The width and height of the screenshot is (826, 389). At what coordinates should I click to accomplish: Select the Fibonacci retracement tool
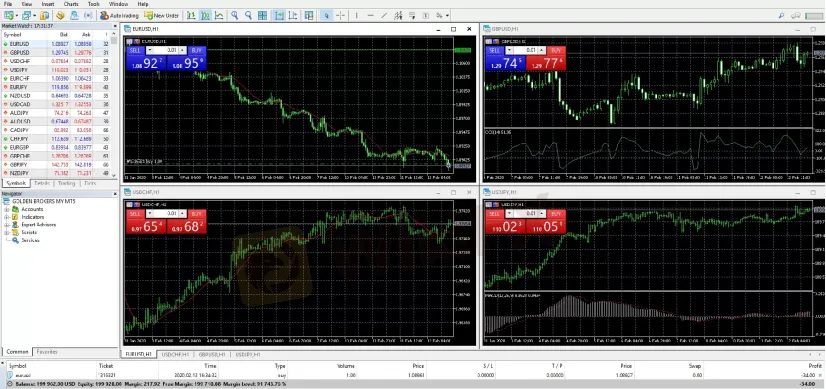coord(412,16)
